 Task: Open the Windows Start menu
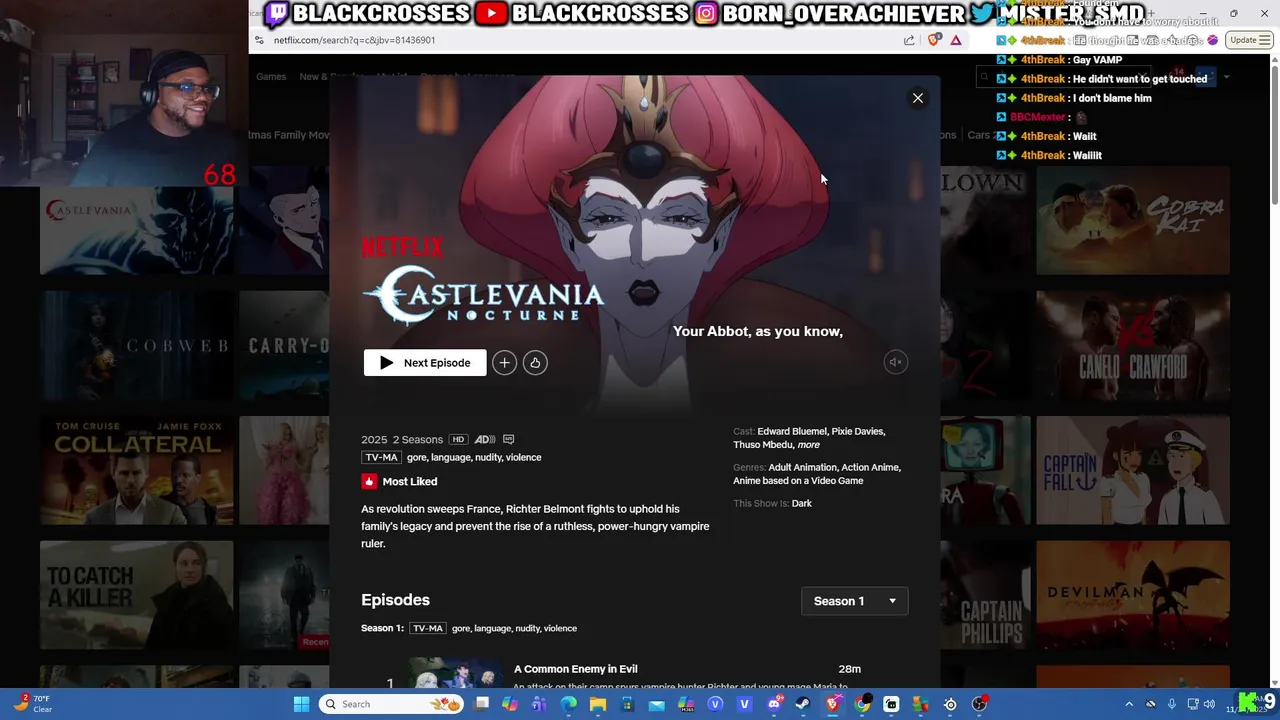pyautogui.click(x=301, y=704)
